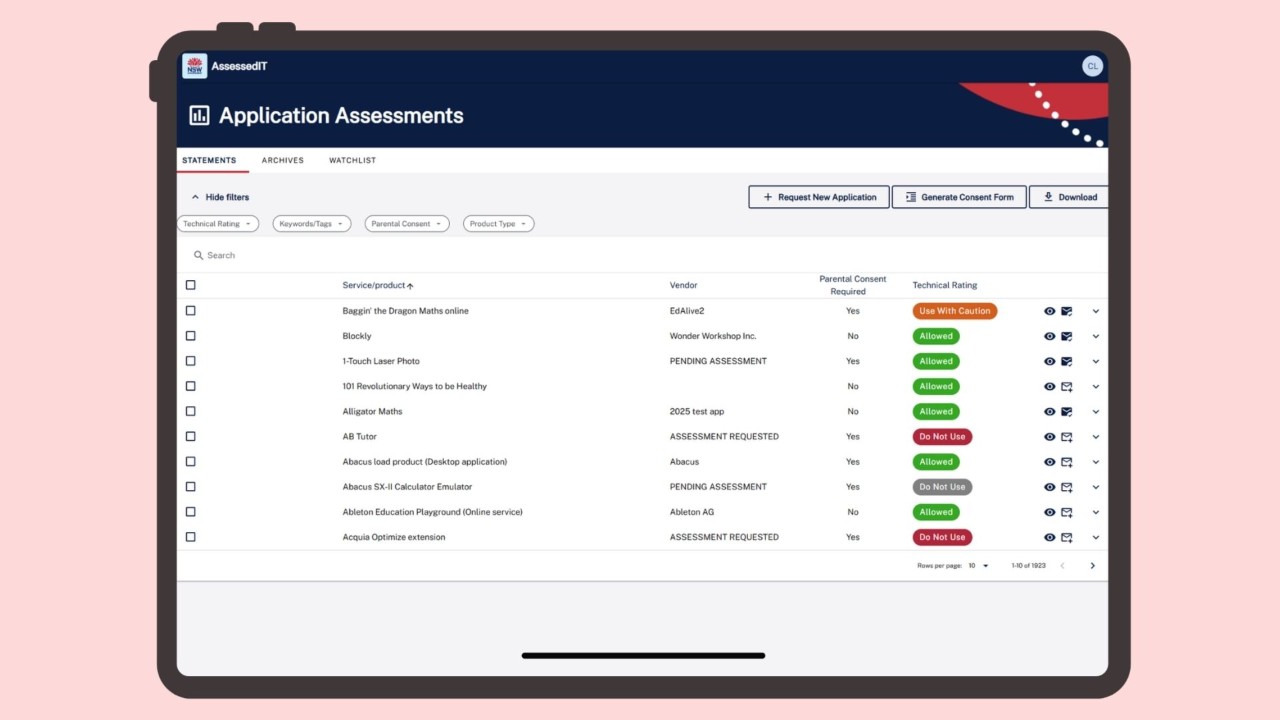Click envelope icon for Blockly row

tap(1067, 336)
